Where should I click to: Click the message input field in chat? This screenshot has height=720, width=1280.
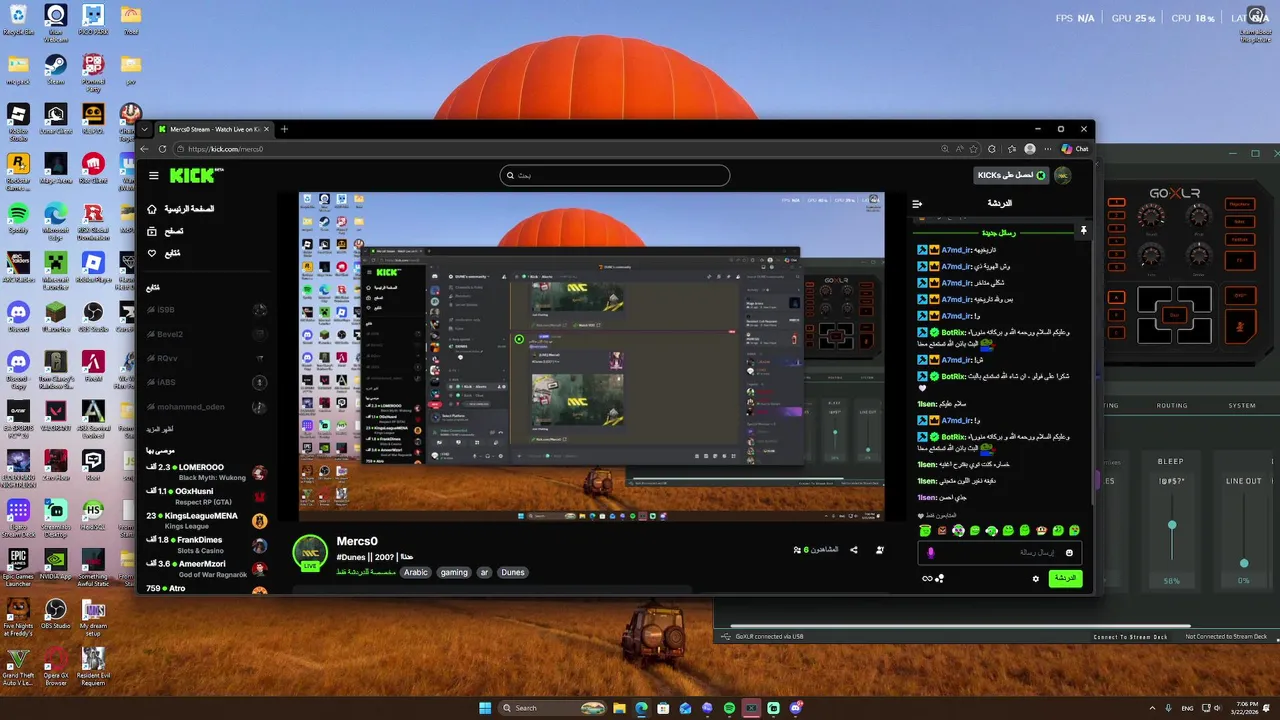tap(999, 552)
